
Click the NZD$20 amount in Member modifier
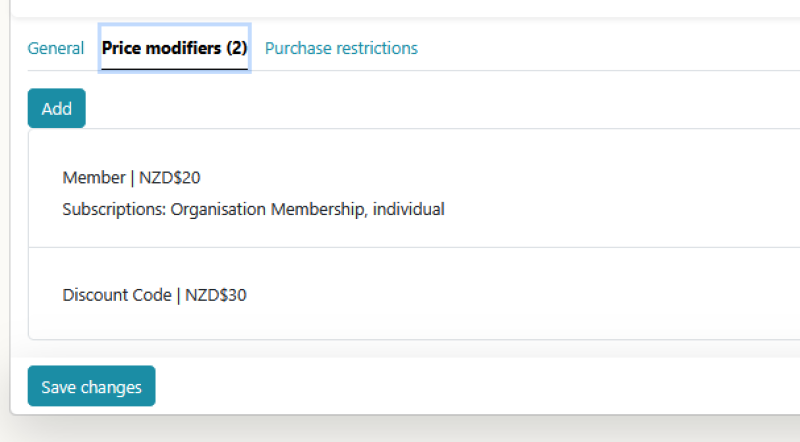pyautogui.click(x=170, y=178)
